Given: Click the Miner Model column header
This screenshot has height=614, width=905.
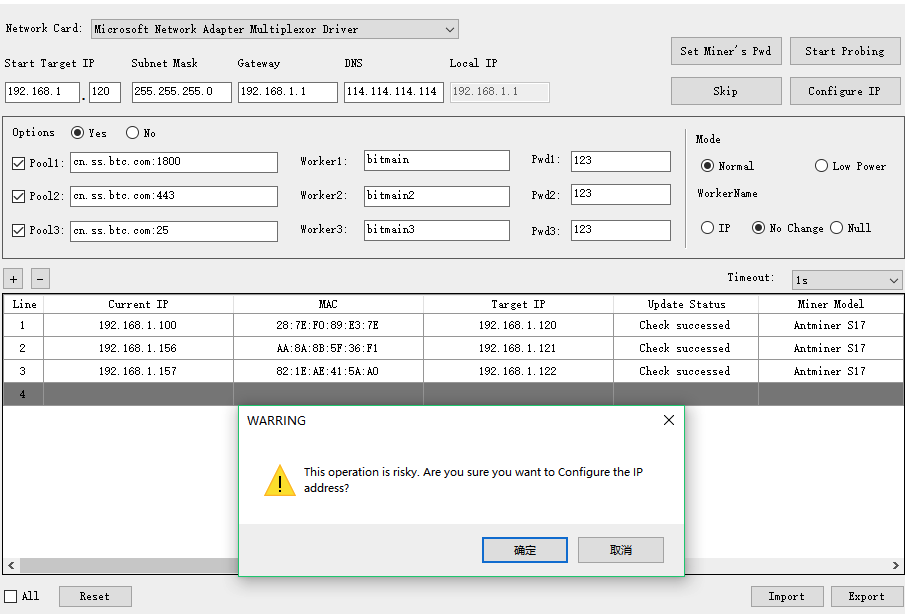Looking at the screenshot, I should click(831, 304).
